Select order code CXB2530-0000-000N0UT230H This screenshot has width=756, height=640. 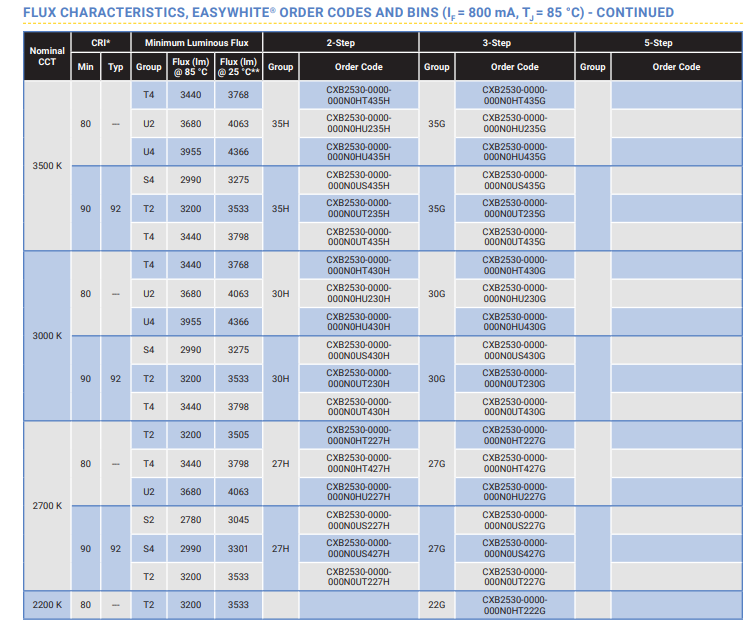(359, 379)
